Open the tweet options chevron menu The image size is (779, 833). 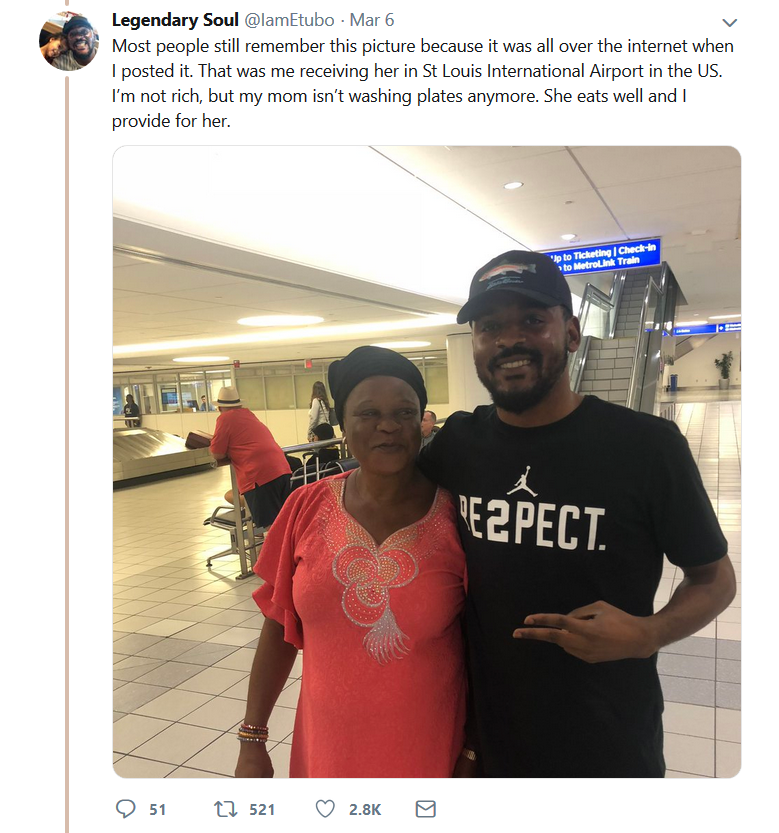pyautogui.click(x=730, y=22)
